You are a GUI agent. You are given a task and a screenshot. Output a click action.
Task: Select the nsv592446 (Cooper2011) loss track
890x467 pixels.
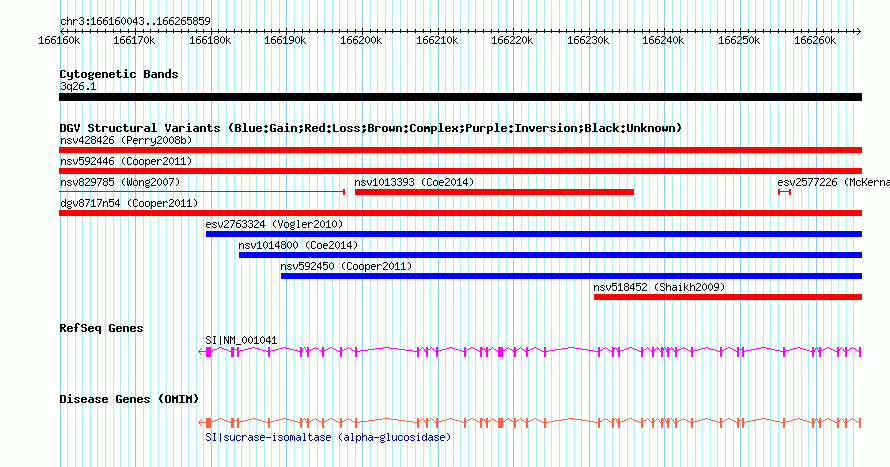click(x=460, y=171)
